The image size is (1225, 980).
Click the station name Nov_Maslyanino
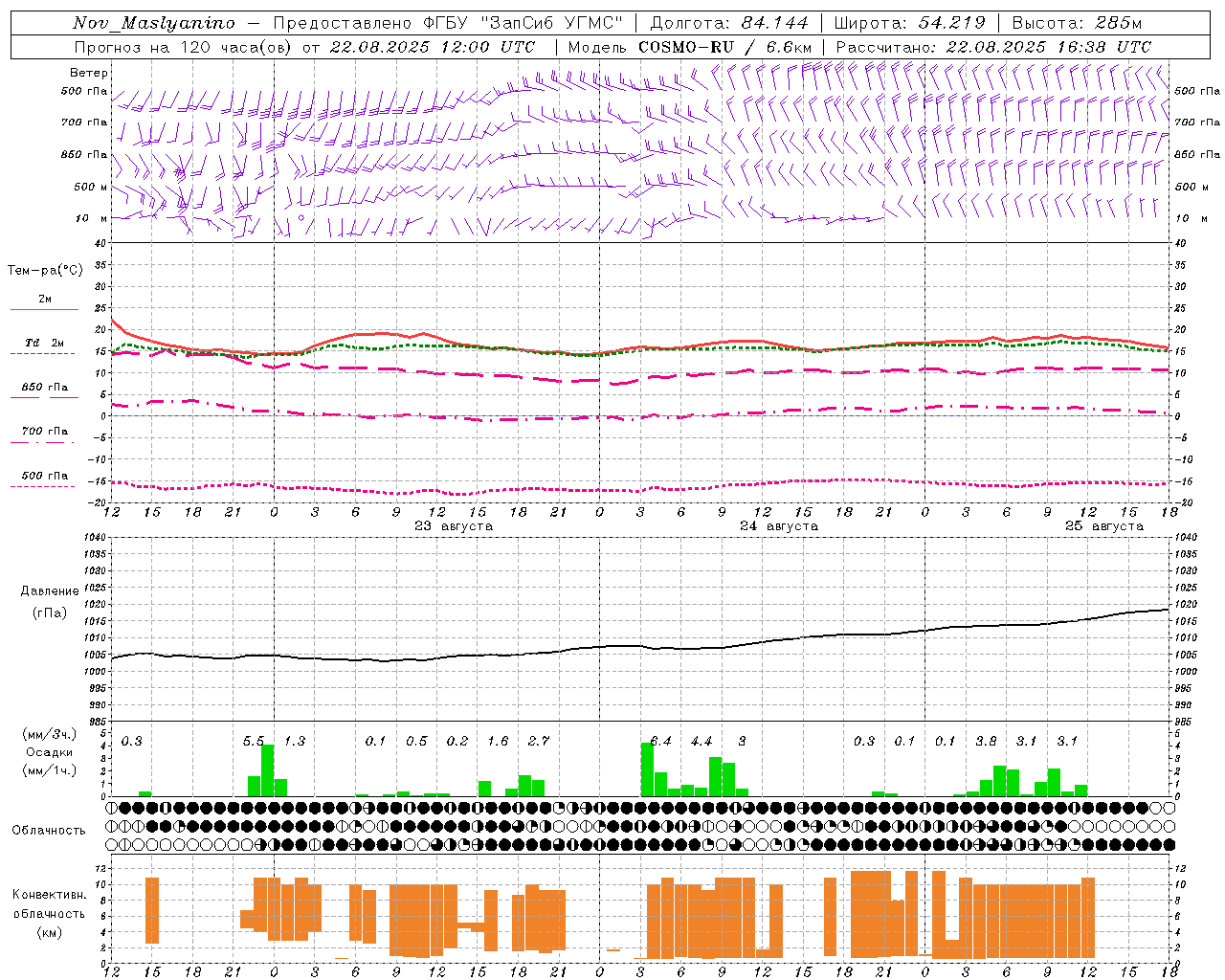pos(154,23)
